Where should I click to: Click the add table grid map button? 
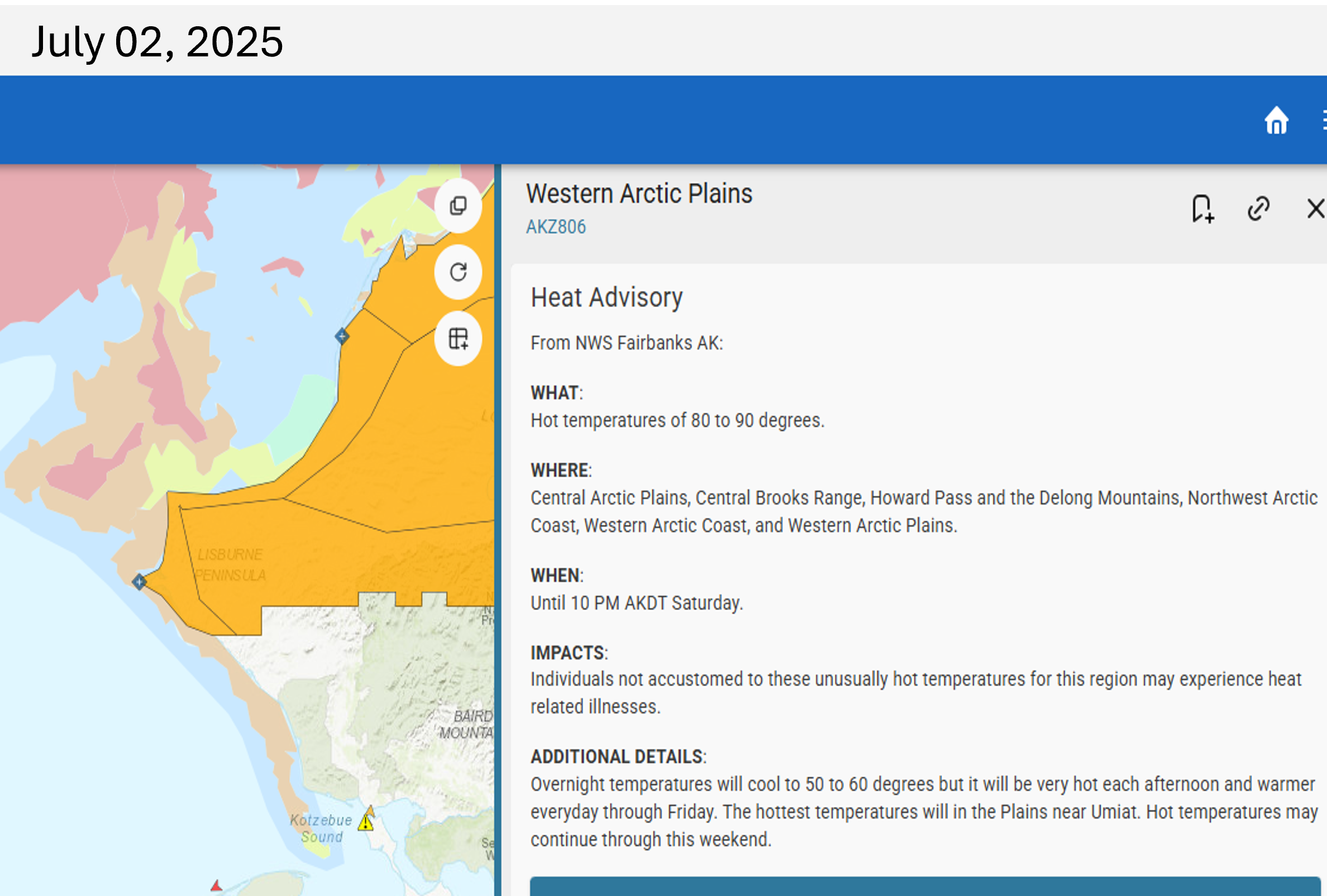click(x=458, y=338)
